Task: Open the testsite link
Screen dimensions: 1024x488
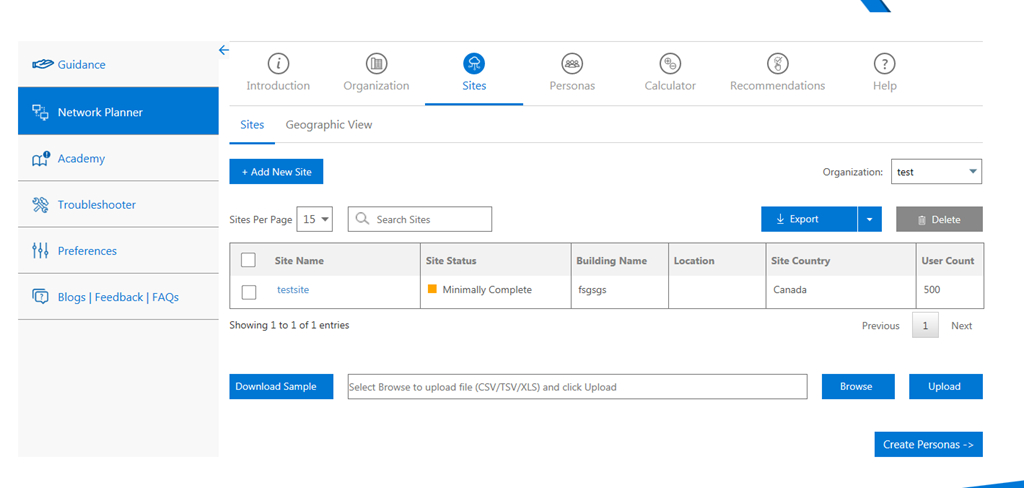Action: coord(293,290)
